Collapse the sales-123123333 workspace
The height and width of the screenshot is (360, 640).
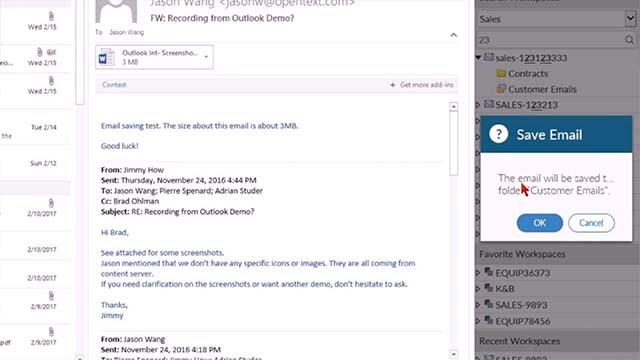coord(478,58)
